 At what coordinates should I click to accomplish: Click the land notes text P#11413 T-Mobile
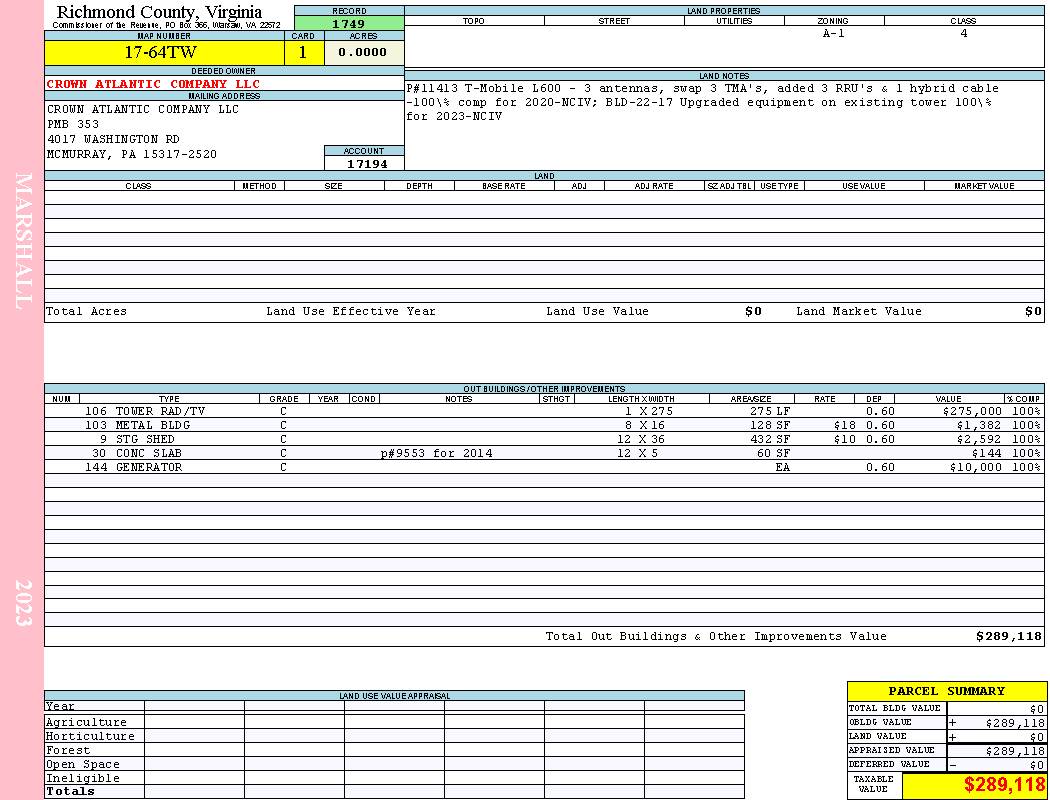(465, 88)
